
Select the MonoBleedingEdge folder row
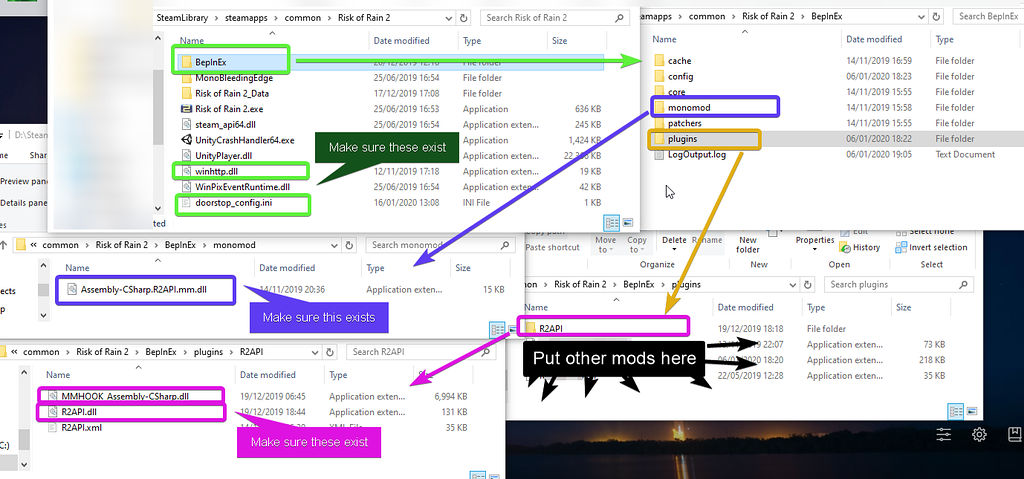tap(392, 78)
